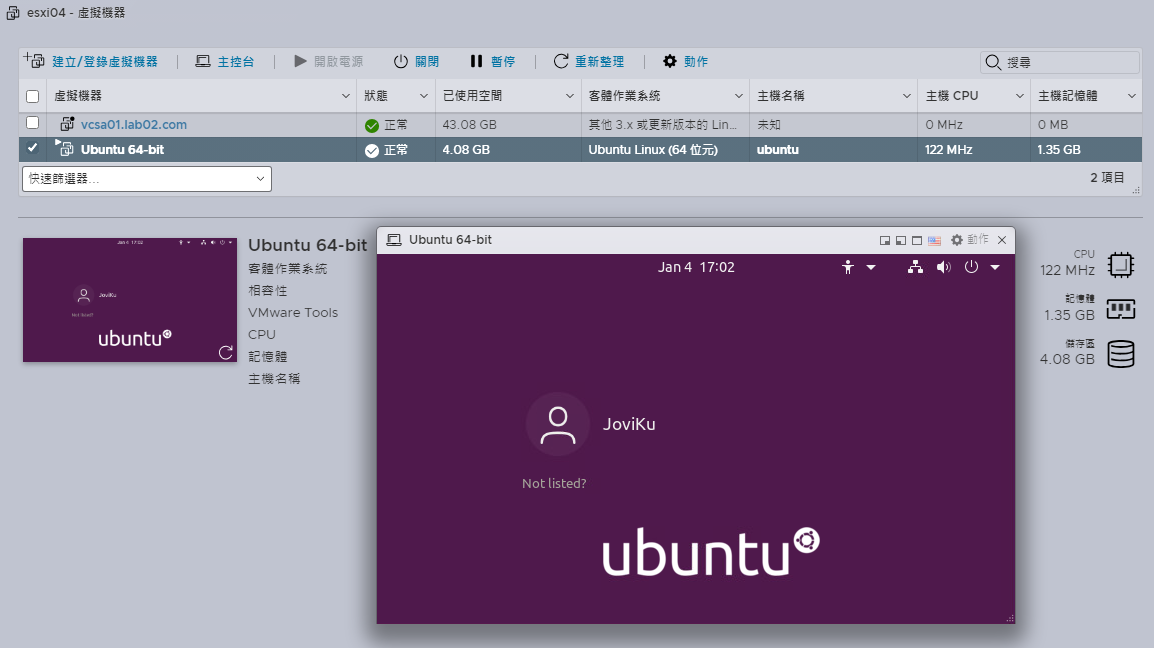Image resolution: width=1154 pixels, height=648 pixels.
Task: Click the VM icon beside vcsa01.lab02.com
Action: point(67,124)
